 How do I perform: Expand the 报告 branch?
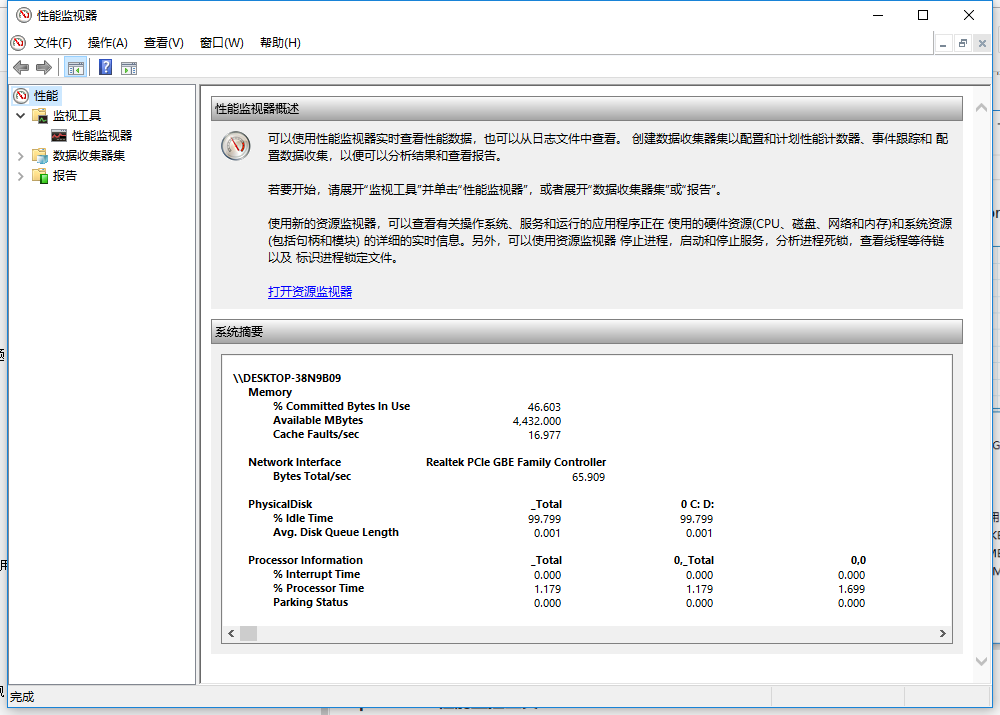click(20, 176)
